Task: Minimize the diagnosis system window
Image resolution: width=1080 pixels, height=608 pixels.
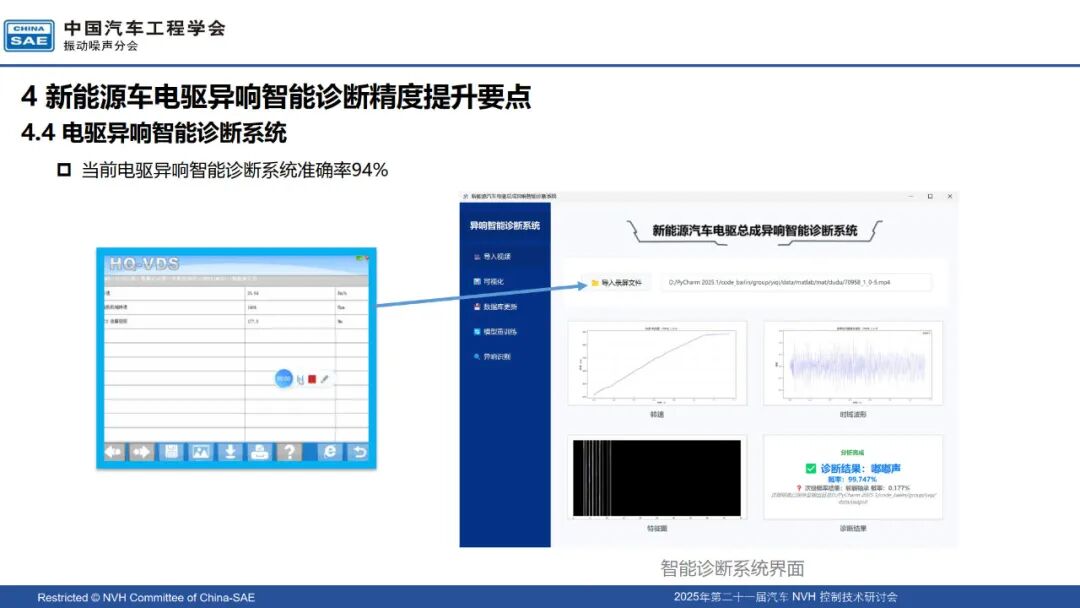Action: point(911,196)
